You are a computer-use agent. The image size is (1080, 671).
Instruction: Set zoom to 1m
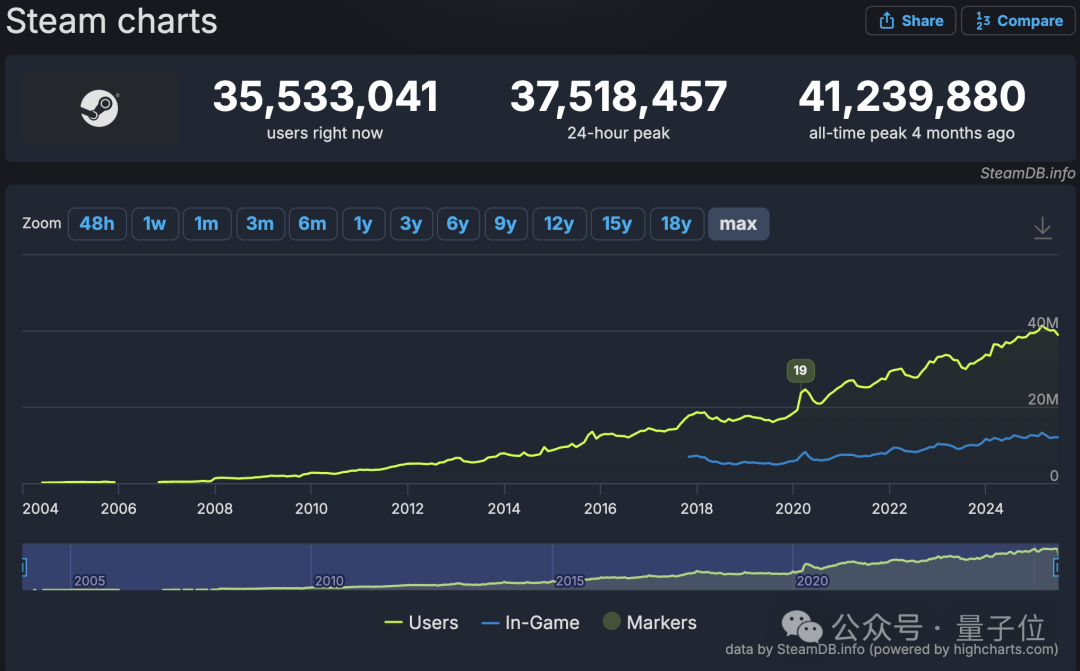[207, 224]
